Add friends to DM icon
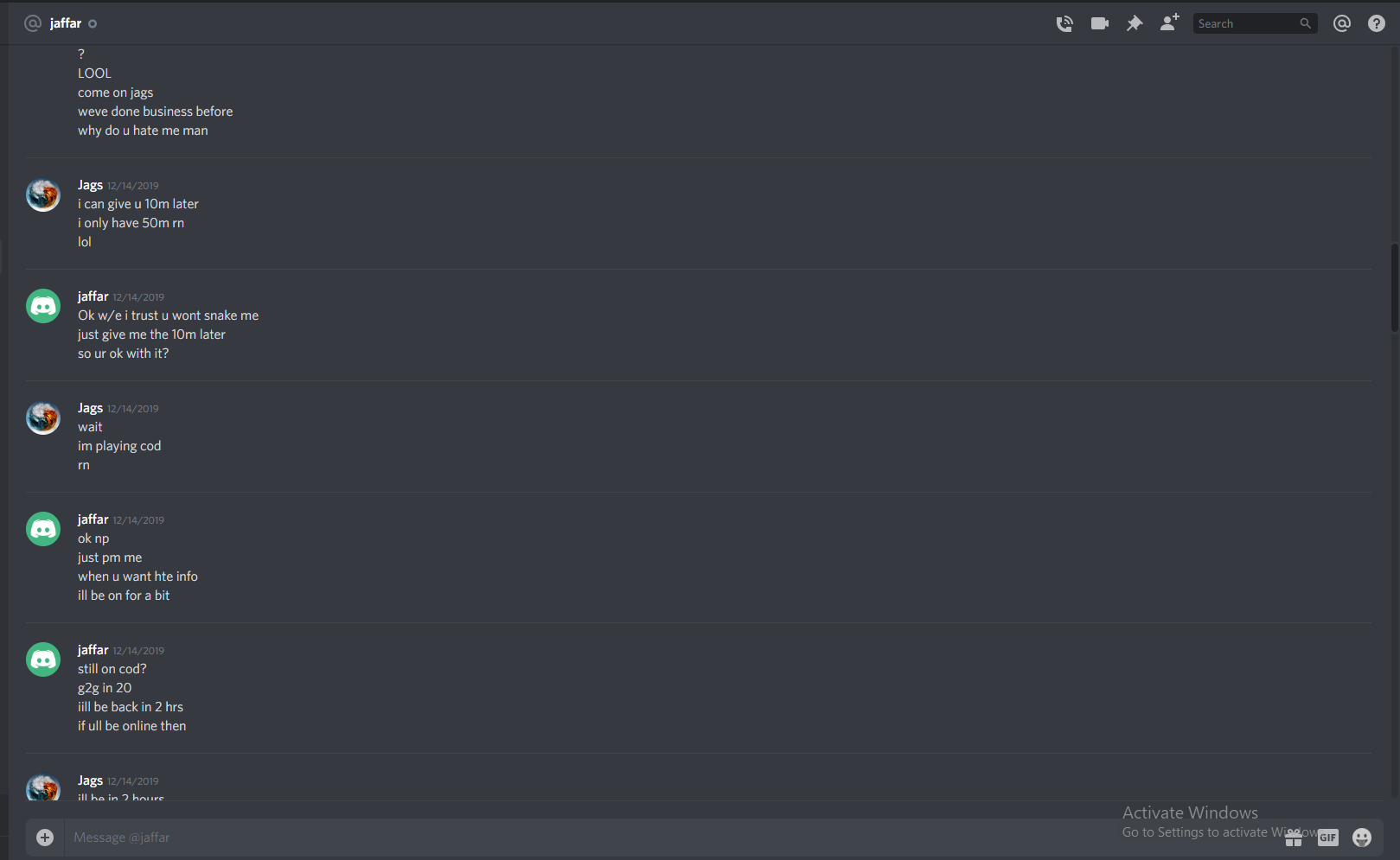This screenshot has height=860, width=1400. (1169, 23)
